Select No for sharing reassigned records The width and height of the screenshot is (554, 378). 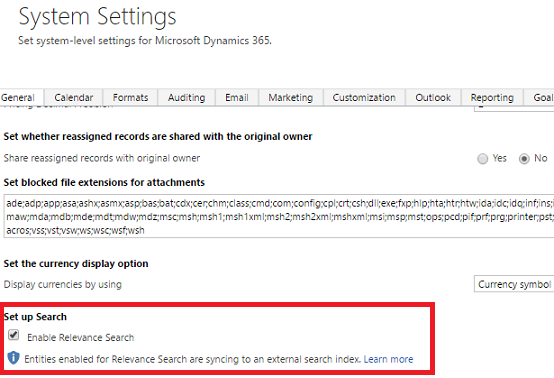(x=524, y=159)
